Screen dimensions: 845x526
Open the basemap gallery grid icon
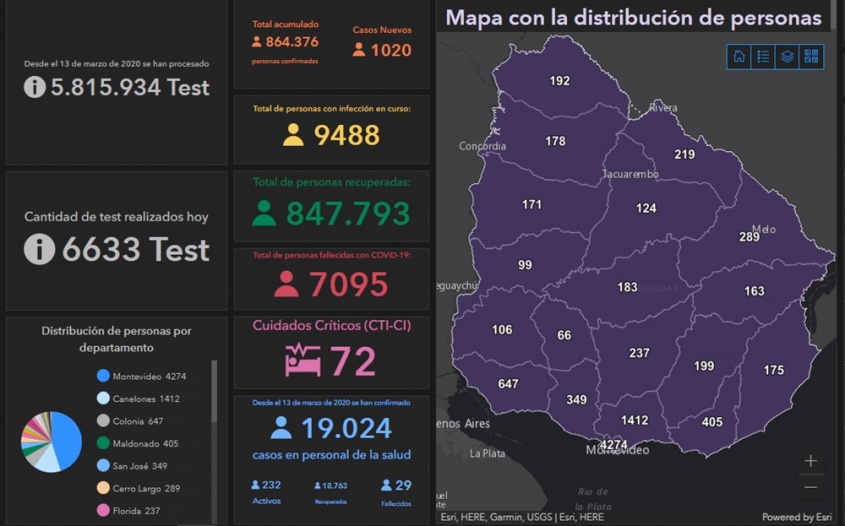[x=812, y=56]
